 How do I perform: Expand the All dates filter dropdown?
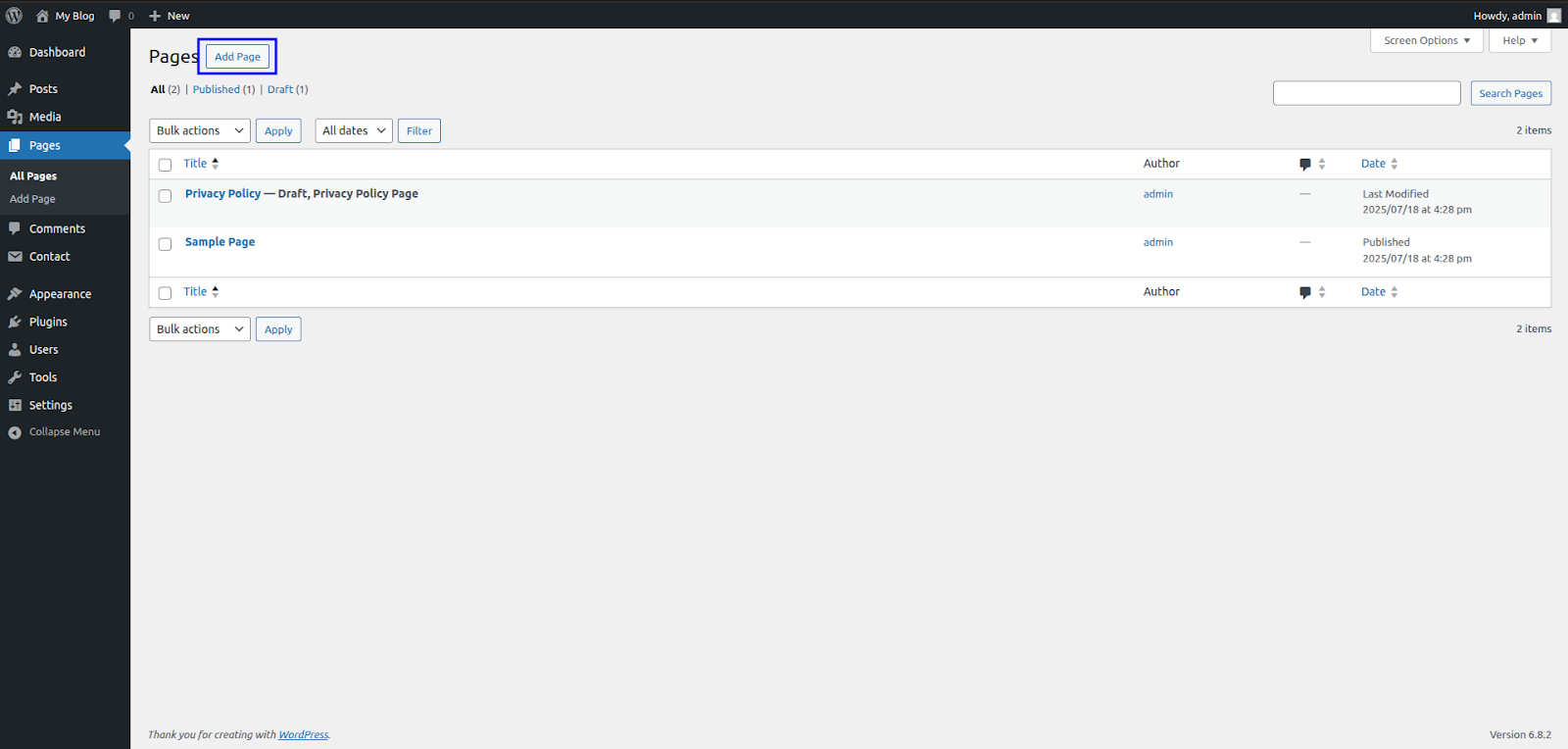(353, 131)
